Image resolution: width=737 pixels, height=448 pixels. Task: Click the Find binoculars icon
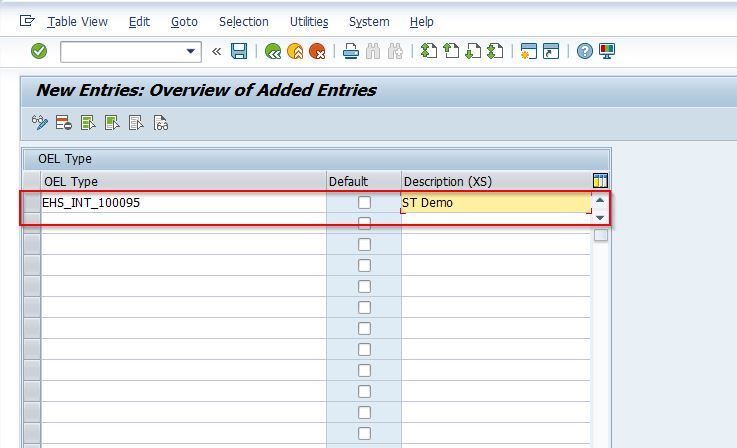(373, 51)
